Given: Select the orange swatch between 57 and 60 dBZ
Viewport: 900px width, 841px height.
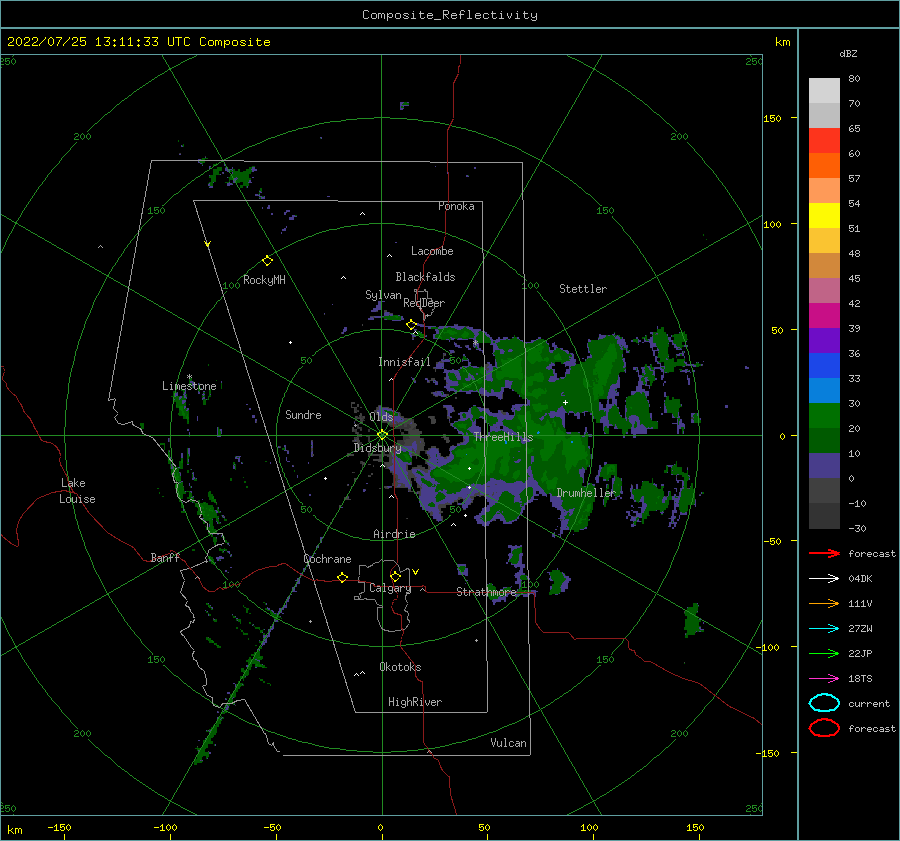Looking at the screenshot, I should [824, 166].
